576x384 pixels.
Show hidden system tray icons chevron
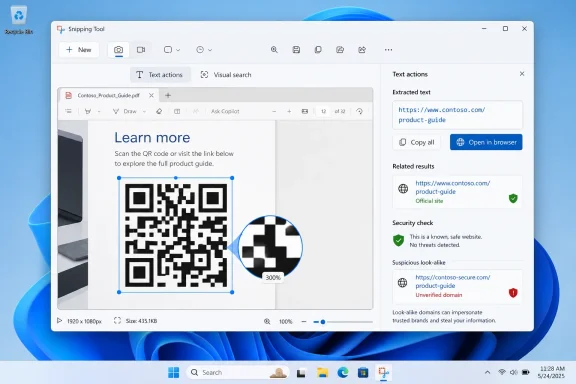[x=487, y=372]
